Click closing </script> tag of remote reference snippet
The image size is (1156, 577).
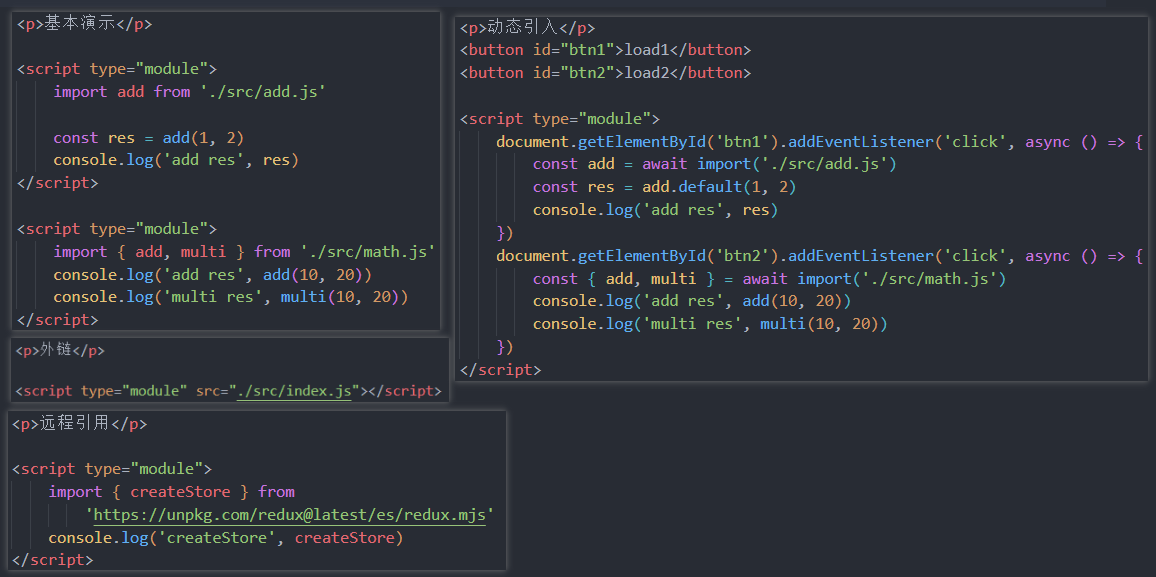(53, 560)
